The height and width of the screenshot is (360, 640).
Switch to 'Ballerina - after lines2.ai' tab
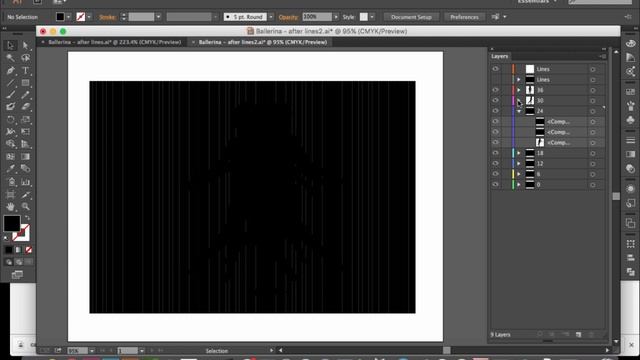[262, 42]
